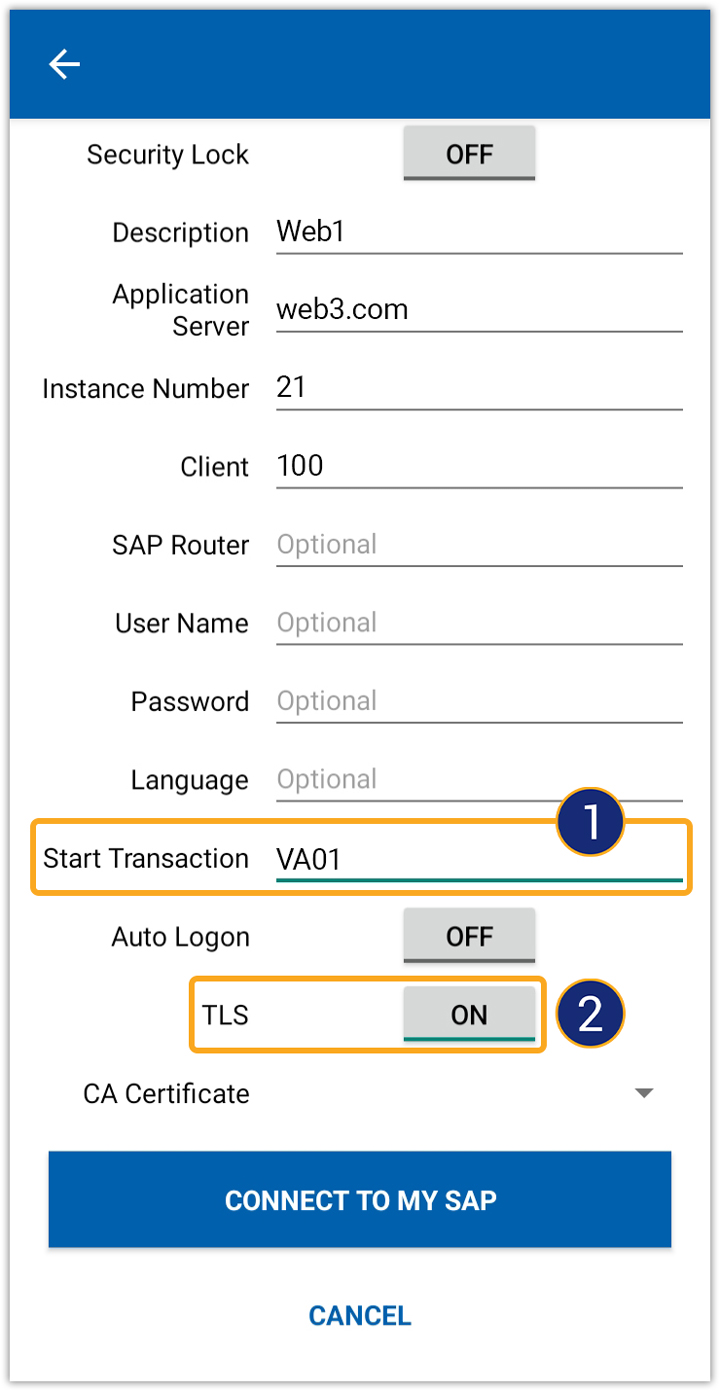The width and height of the screenshot is (720, 1391).
Task: Click the number 2 annotation badge
Action: [590, 1014]
